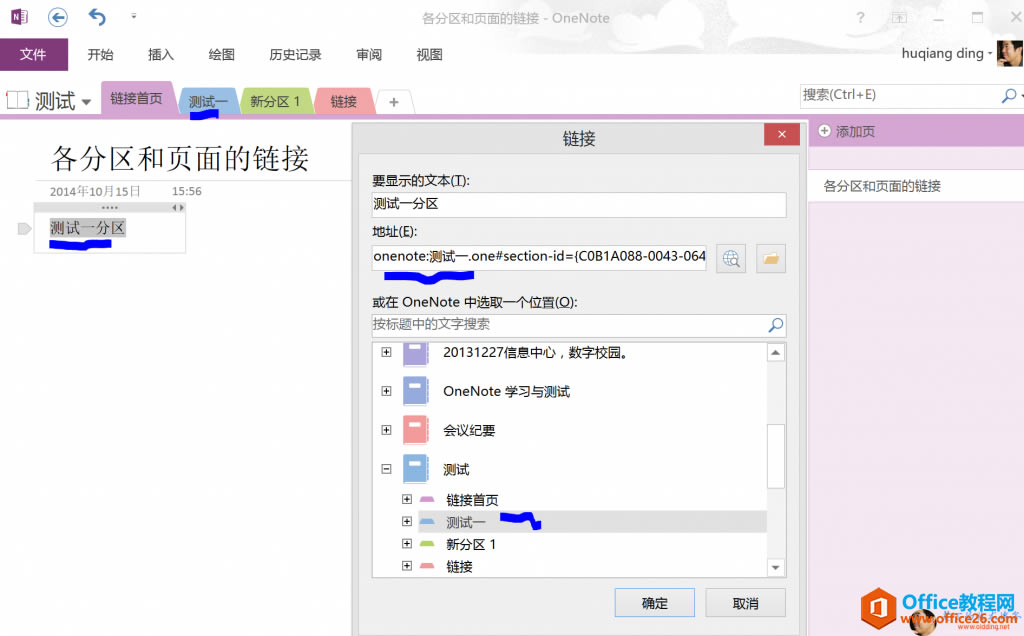Switch to the 视图 ribbon tab
1024x636 pixels.
point(429,55)
